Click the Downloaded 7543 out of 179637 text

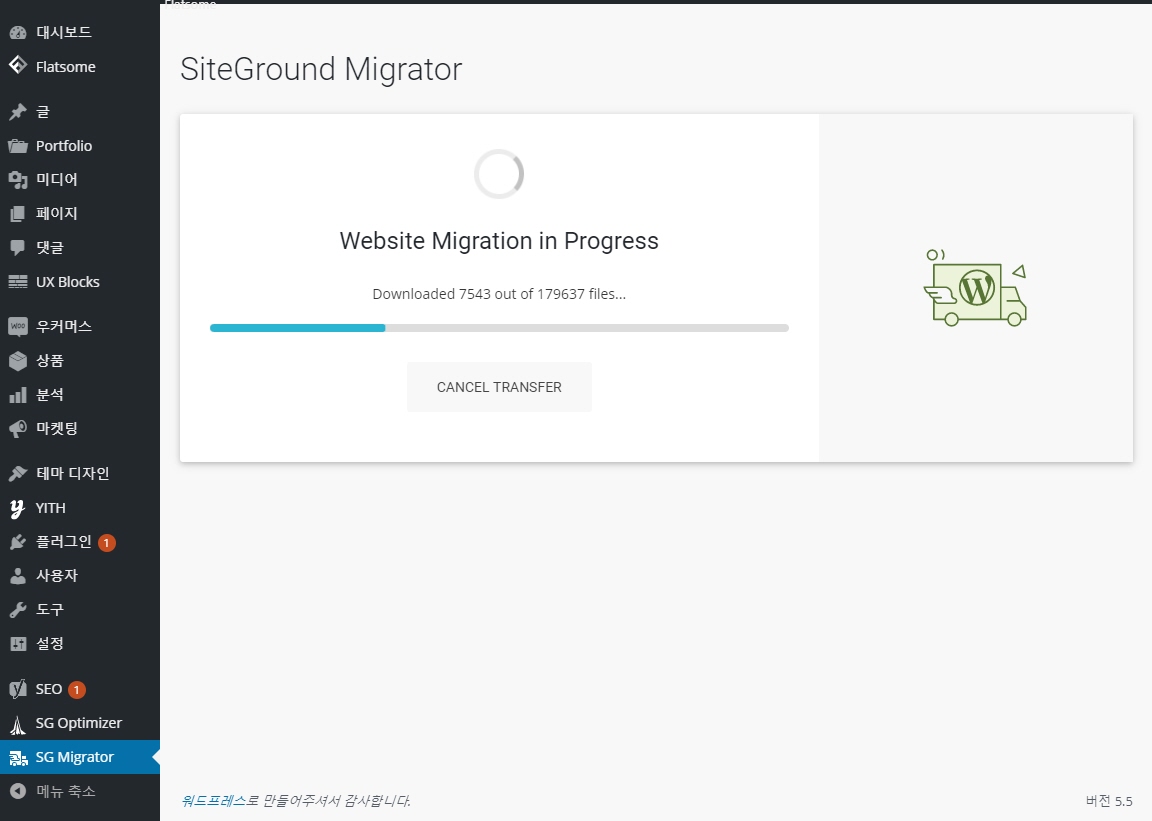[x=499, y=294]
